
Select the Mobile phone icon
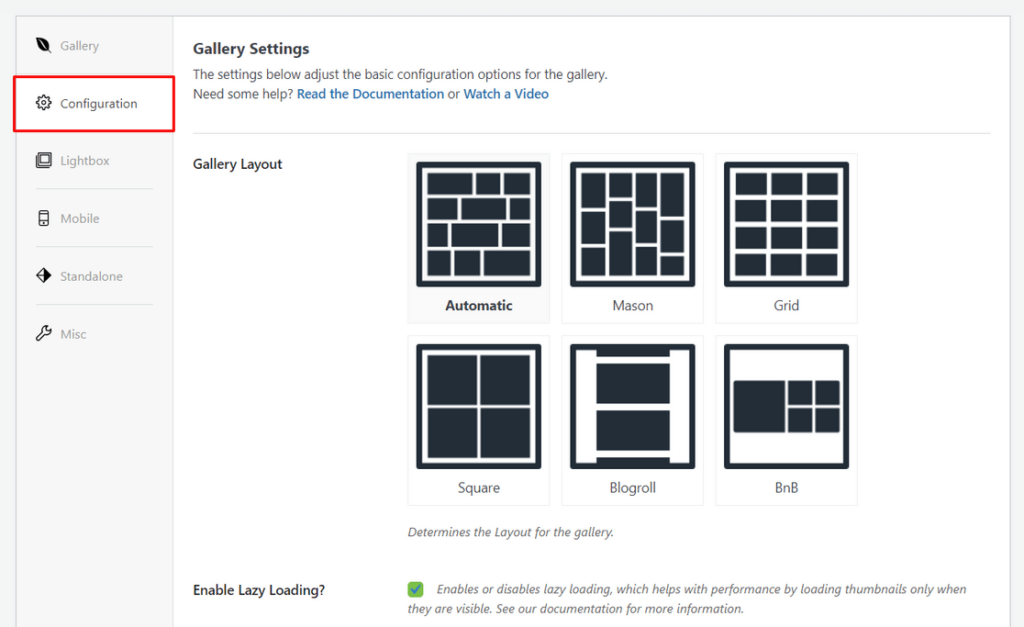(x=42, y=218)
